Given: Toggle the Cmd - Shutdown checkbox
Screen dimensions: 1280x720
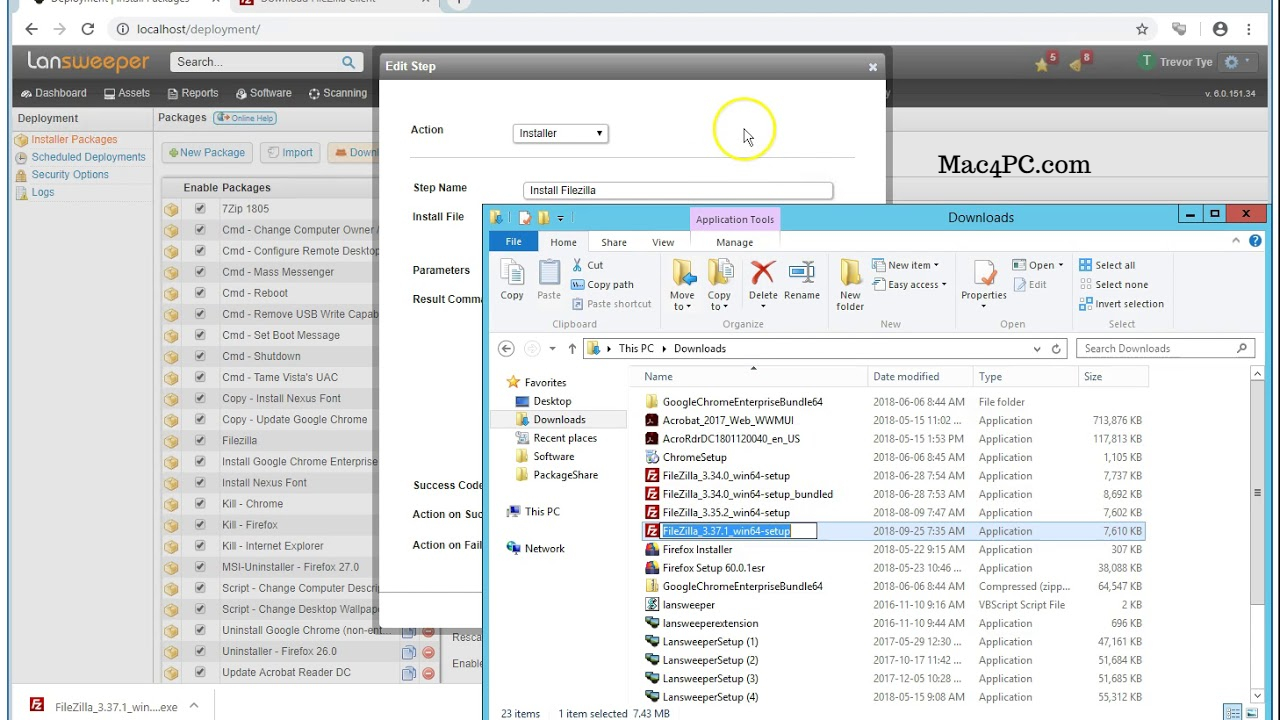Looking at the screenshot, I should (x=200, y=356).
